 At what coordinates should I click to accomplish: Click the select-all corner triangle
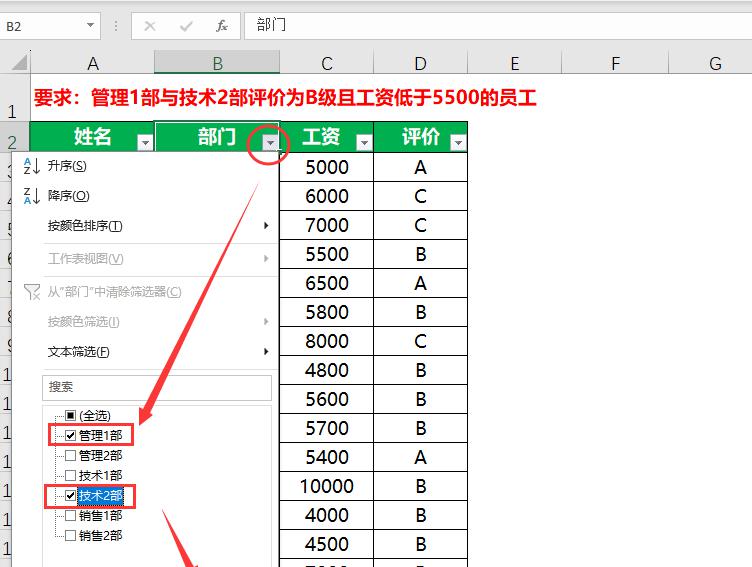(19, 62)
